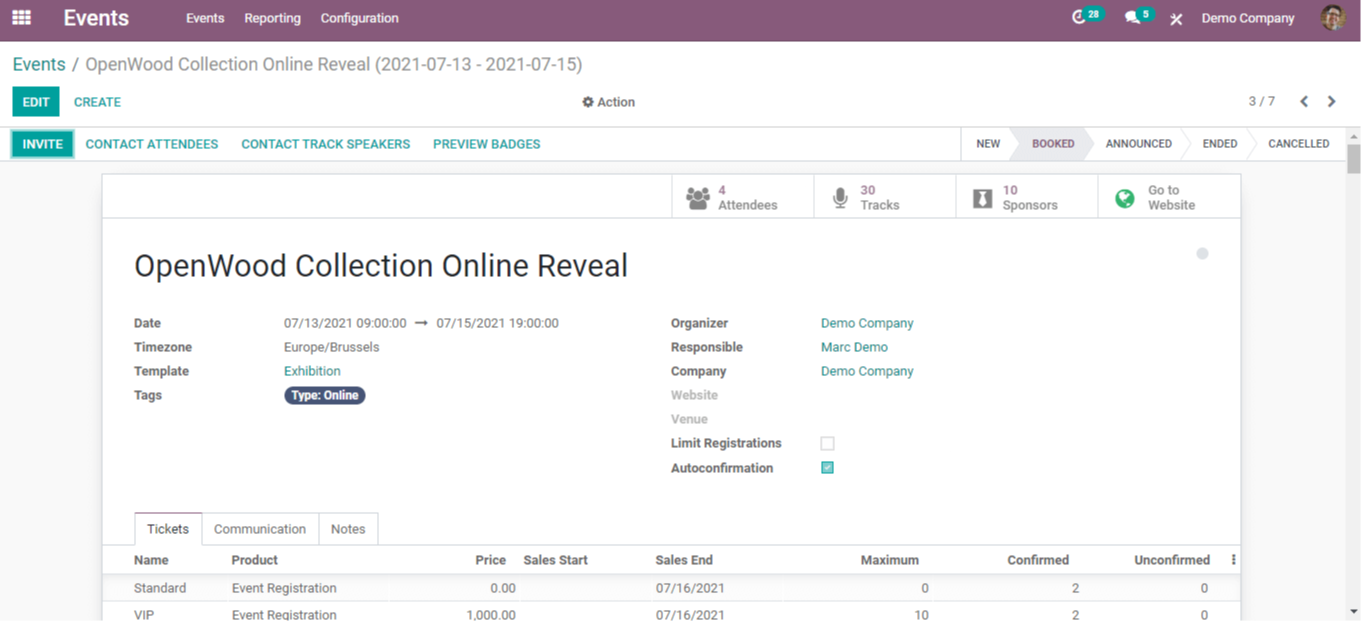The height and width of the screenshot is (621, 1361).
Task: Click the Go to Website globe button
Action: click(1169, 197)
